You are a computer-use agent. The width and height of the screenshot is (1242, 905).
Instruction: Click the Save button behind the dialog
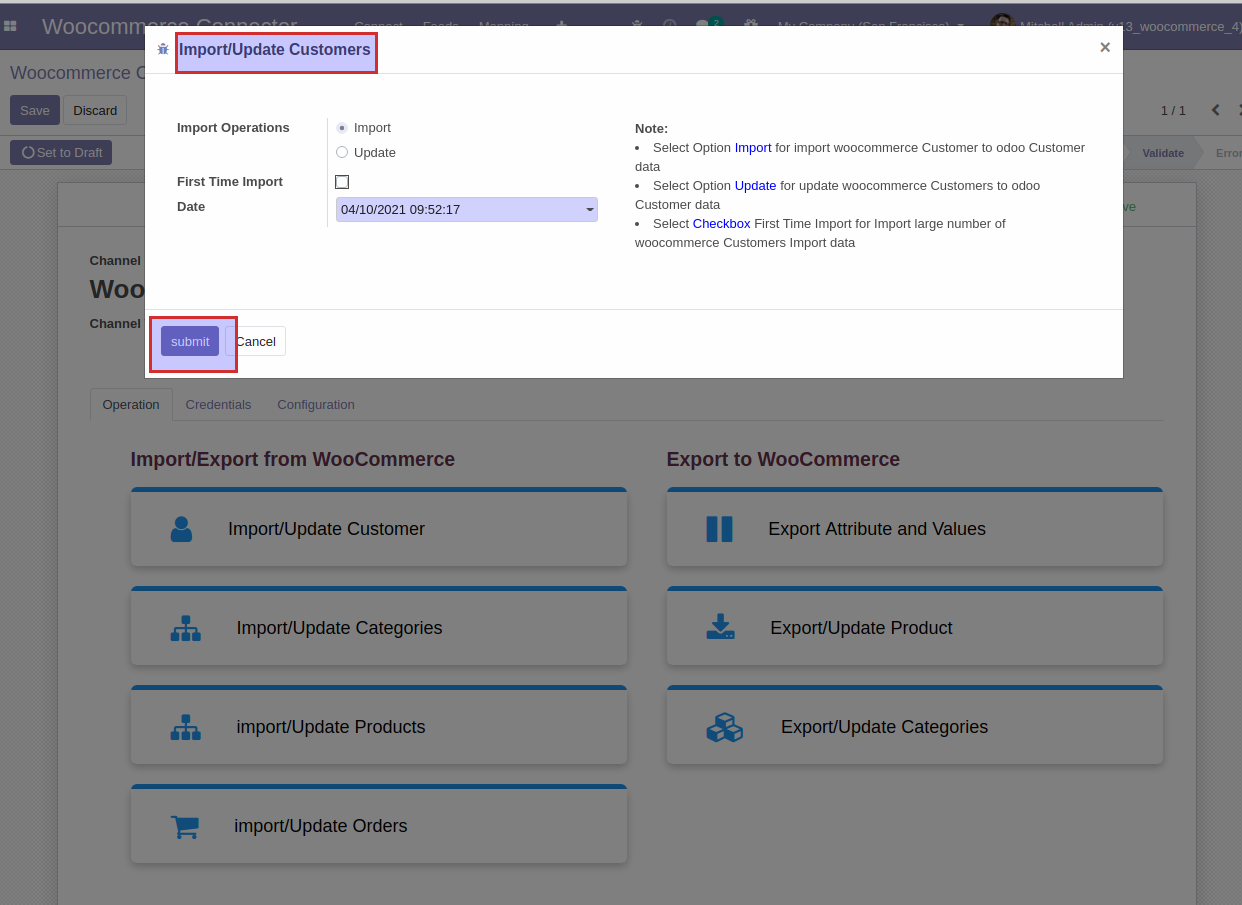35,110
